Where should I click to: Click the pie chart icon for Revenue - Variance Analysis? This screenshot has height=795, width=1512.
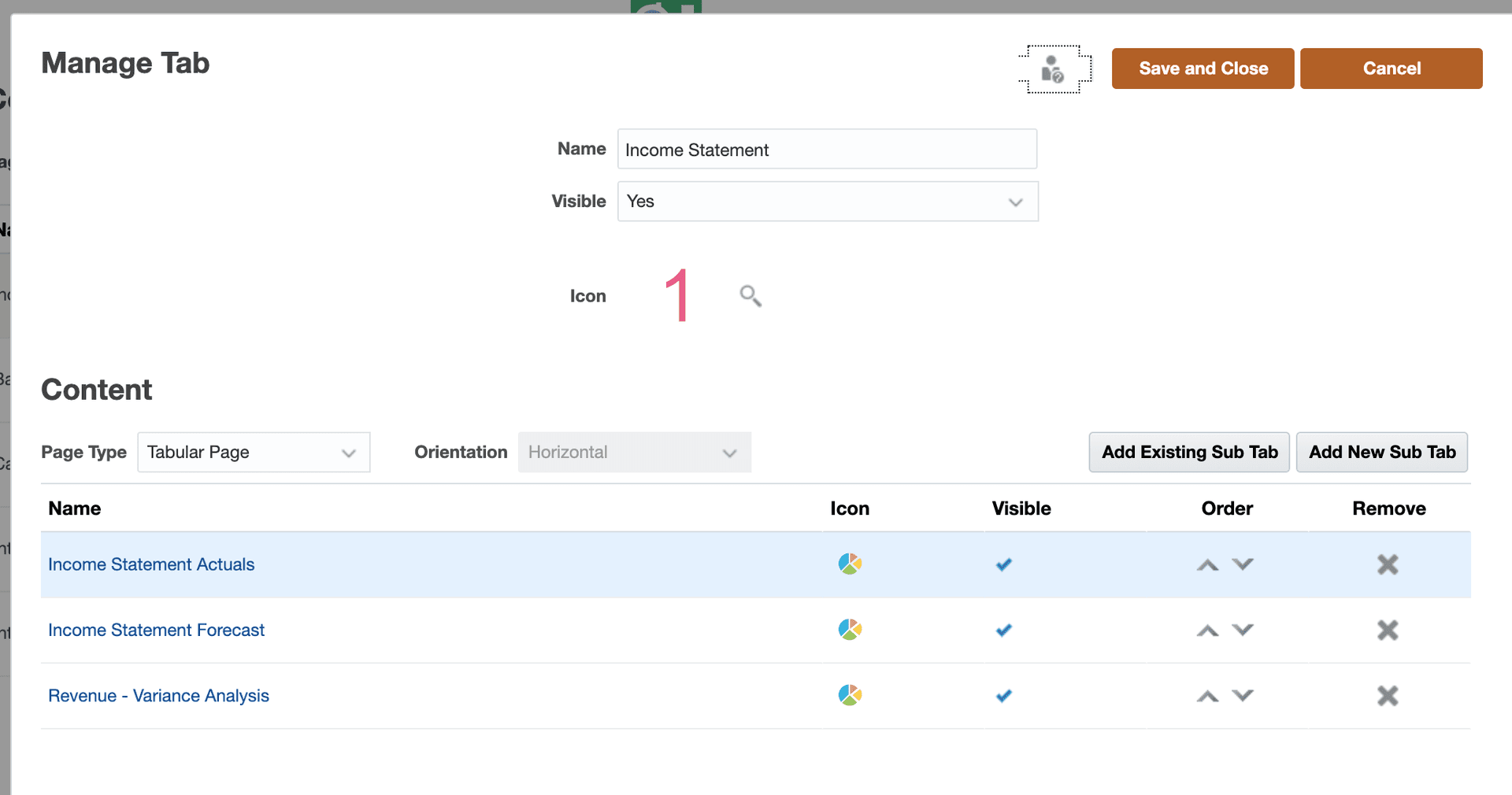pos(850,696)
